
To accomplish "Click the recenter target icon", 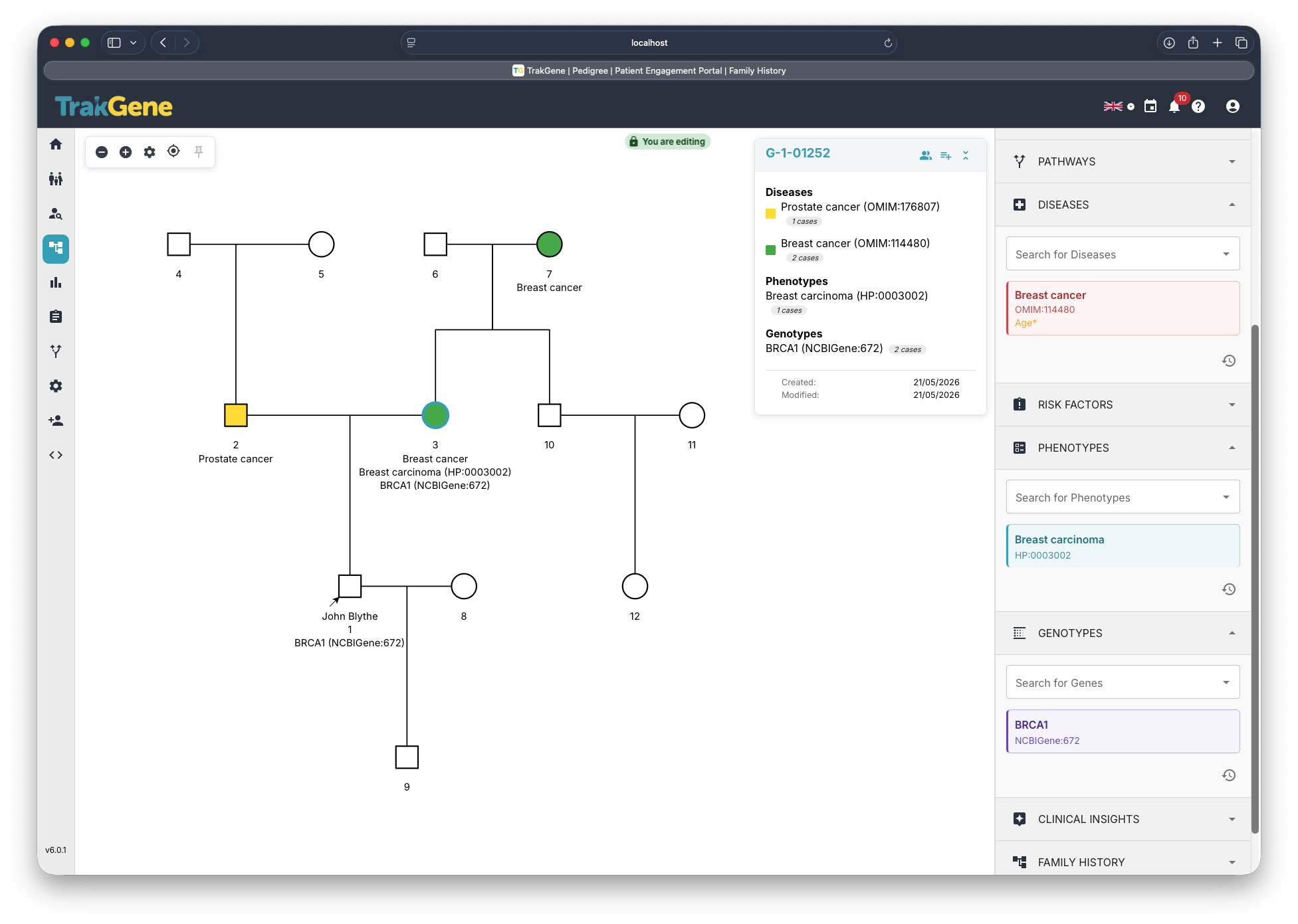I will point(173,151).
